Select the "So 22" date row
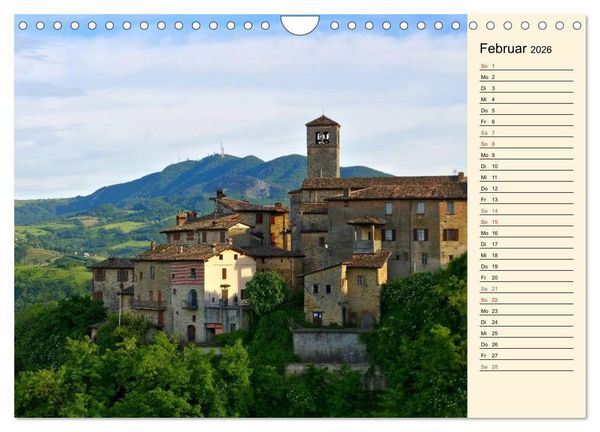The image size is (600, 432). [527, 300]
